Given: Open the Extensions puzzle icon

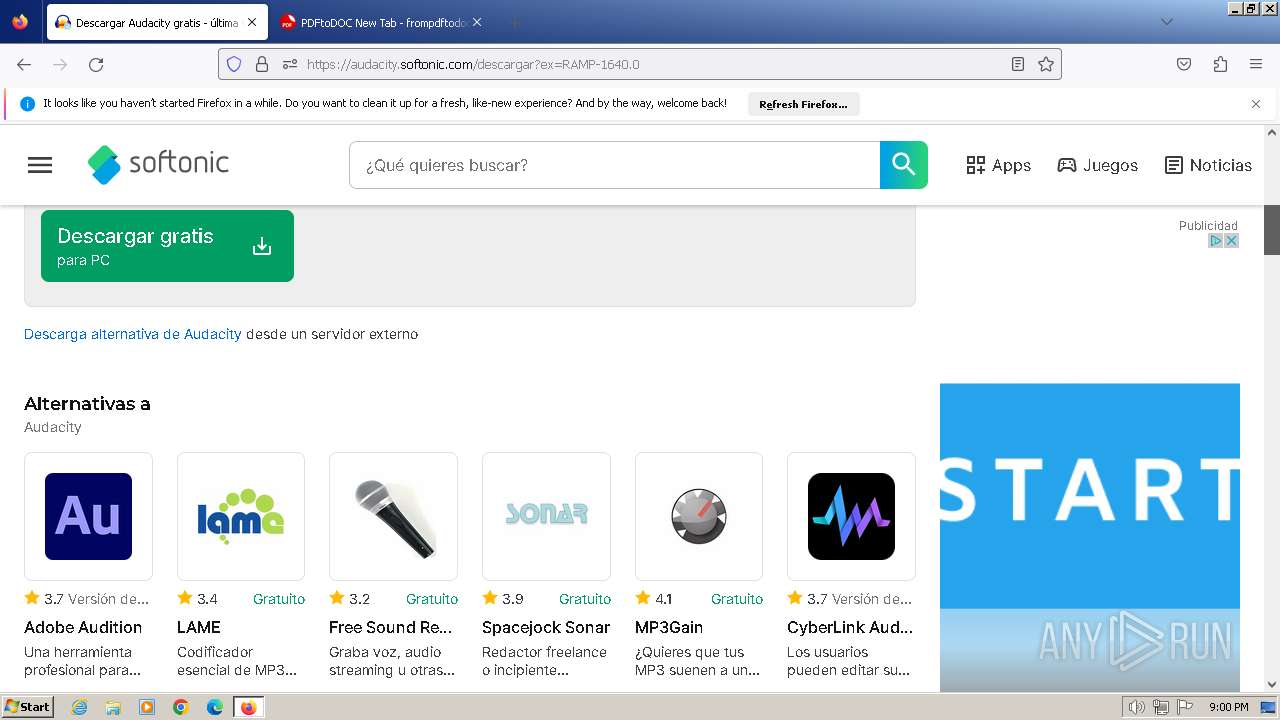Looking at the screenshot, I should (1220, 64).
